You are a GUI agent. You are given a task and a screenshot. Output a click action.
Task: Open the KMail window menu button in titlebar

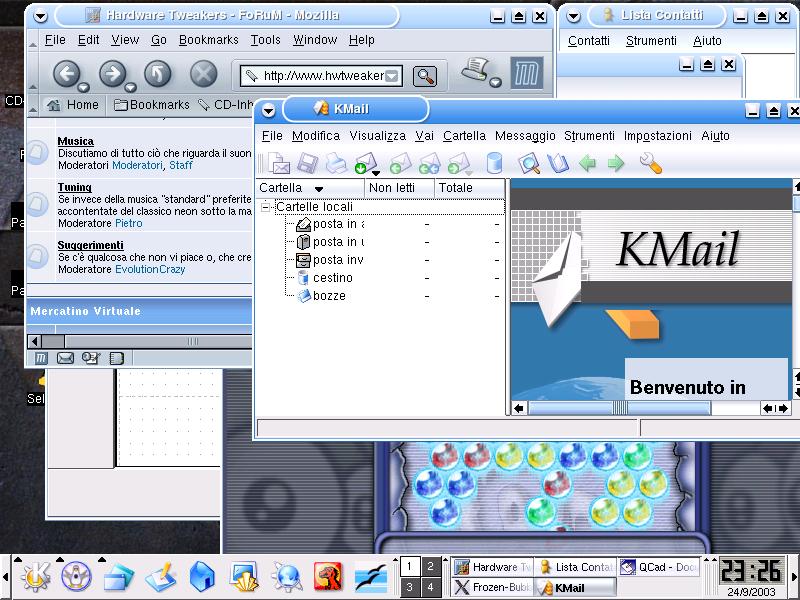269,110
